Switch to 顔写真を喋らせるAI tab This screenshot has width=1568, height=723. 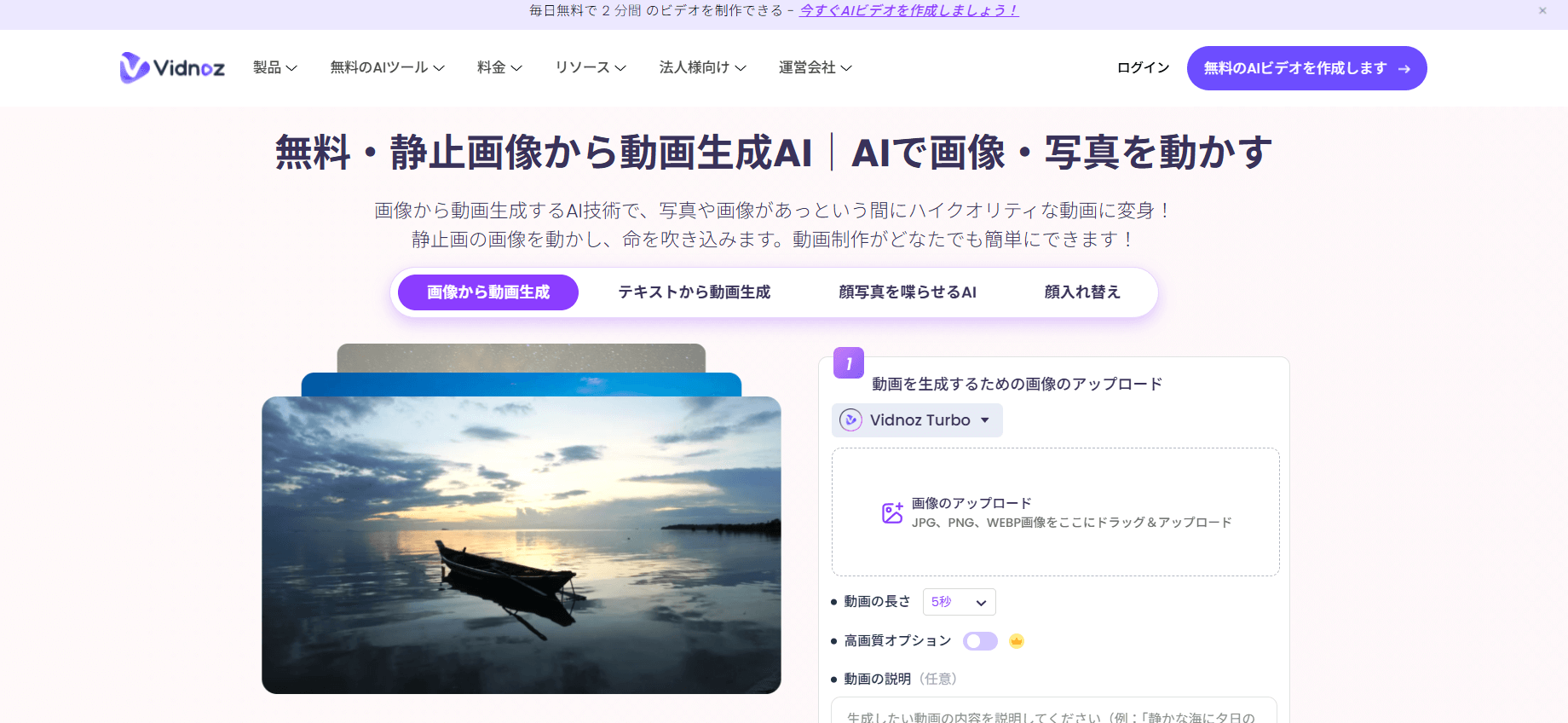click(907, 292)
